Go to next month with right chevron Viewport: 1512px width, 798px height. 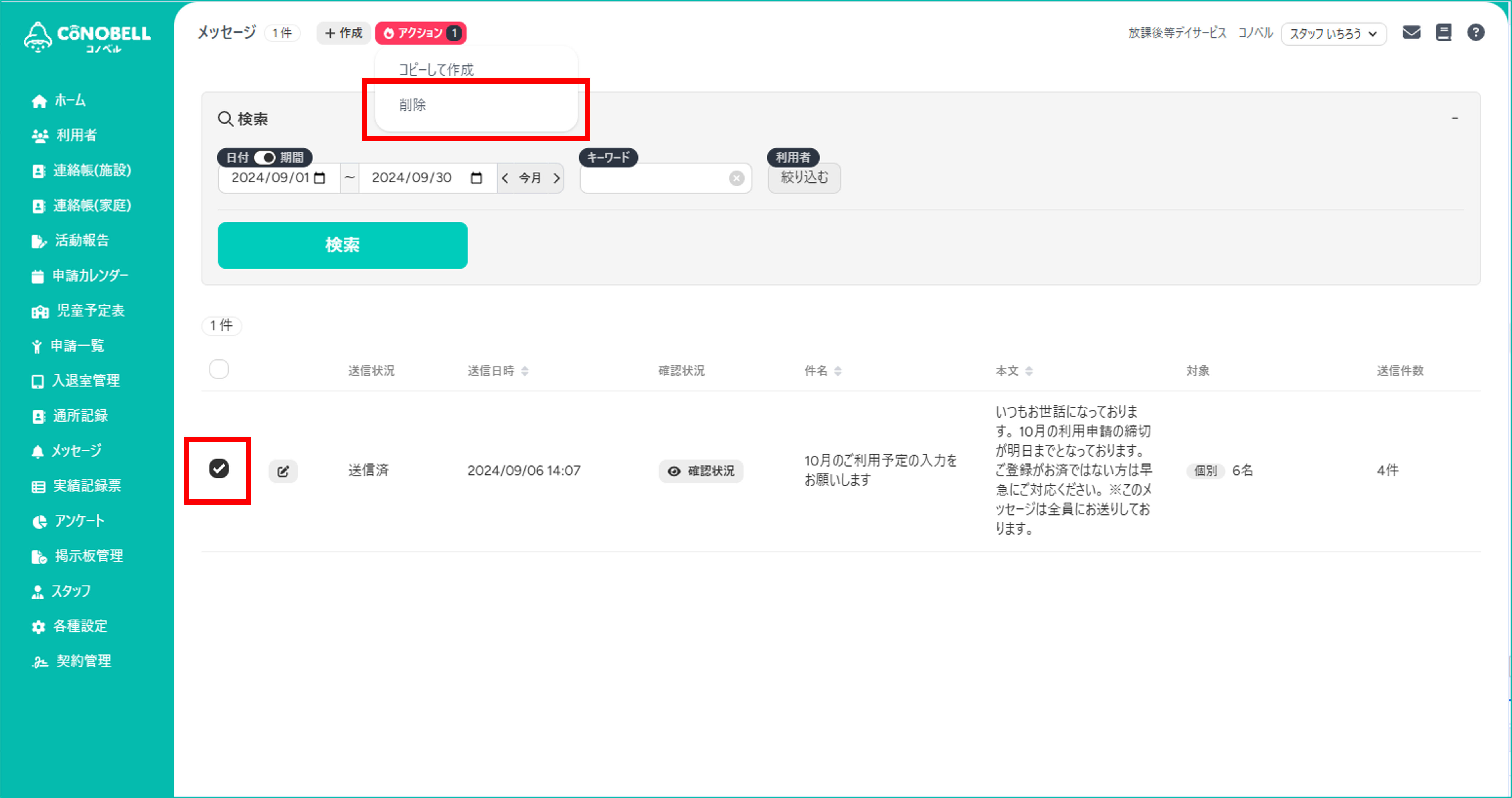(x=556, y=178)
